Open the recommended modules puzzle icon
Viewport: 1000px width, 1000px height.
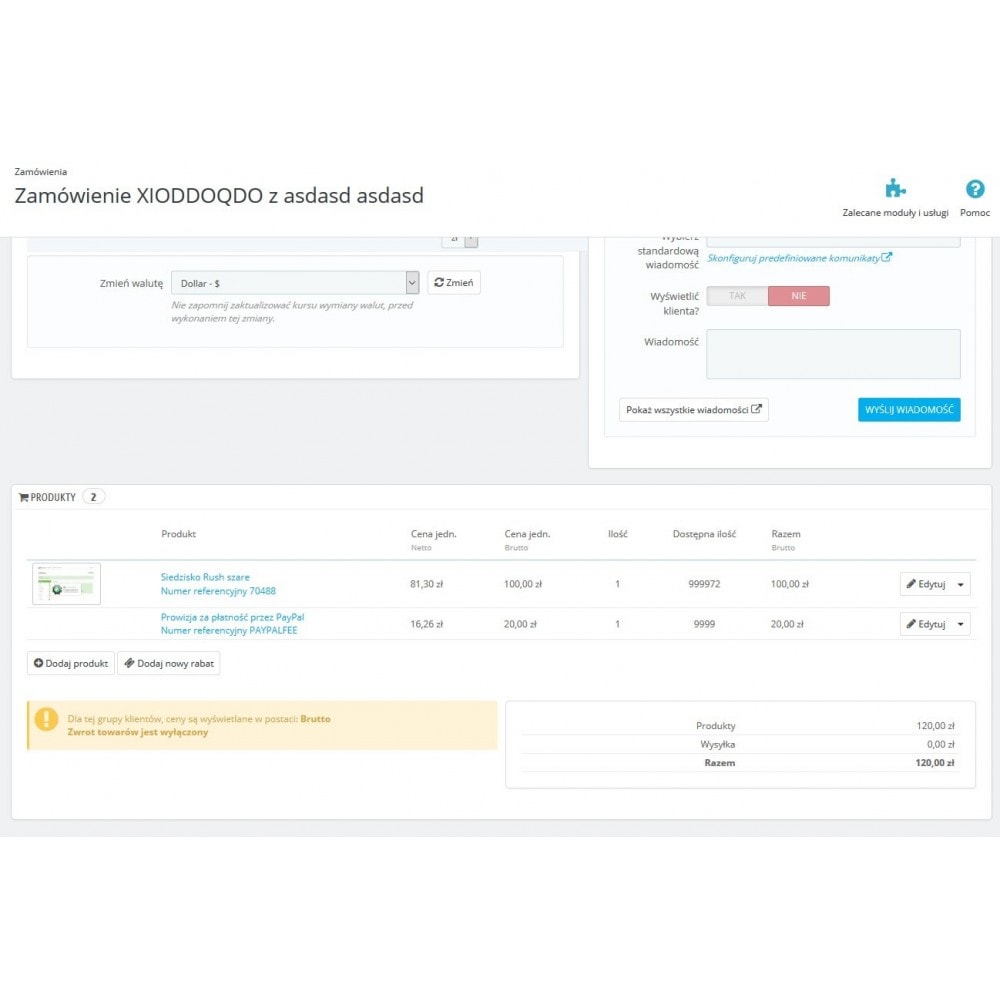pyautogui.click(x=895, y=189)
